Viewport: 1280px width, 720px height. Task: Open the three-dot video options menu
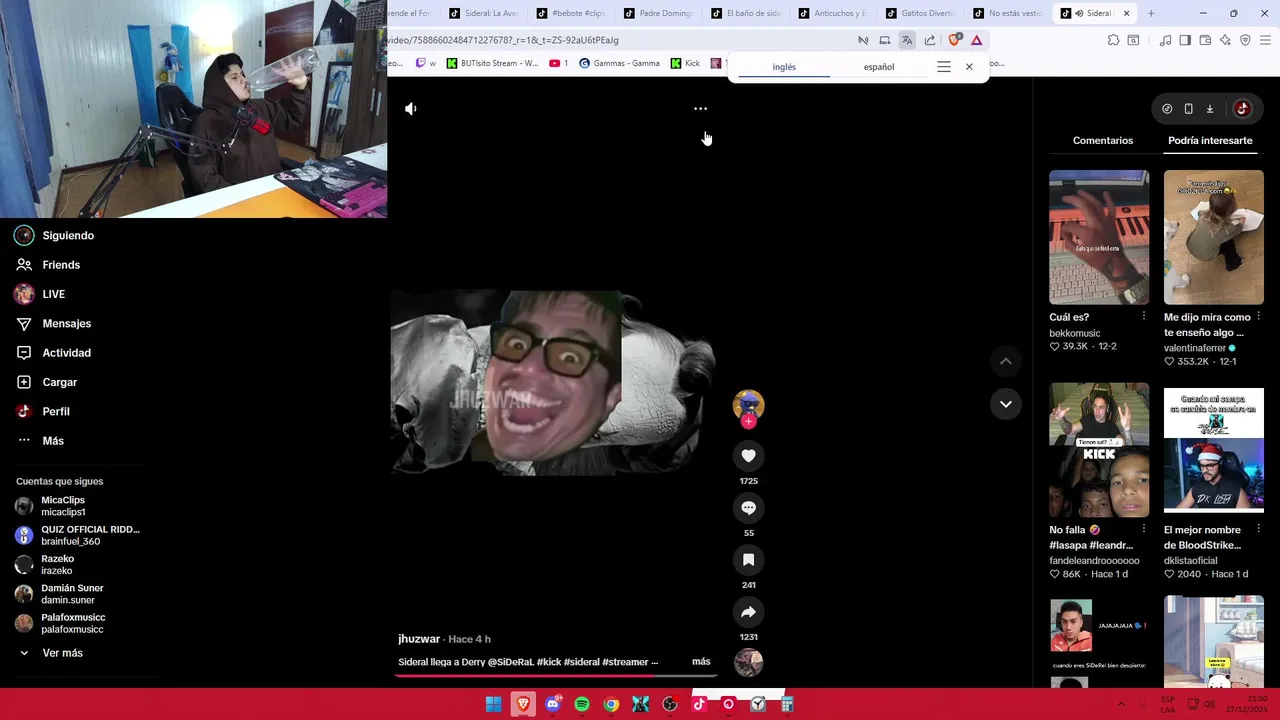pyautogui.click(x=700, y=108)
